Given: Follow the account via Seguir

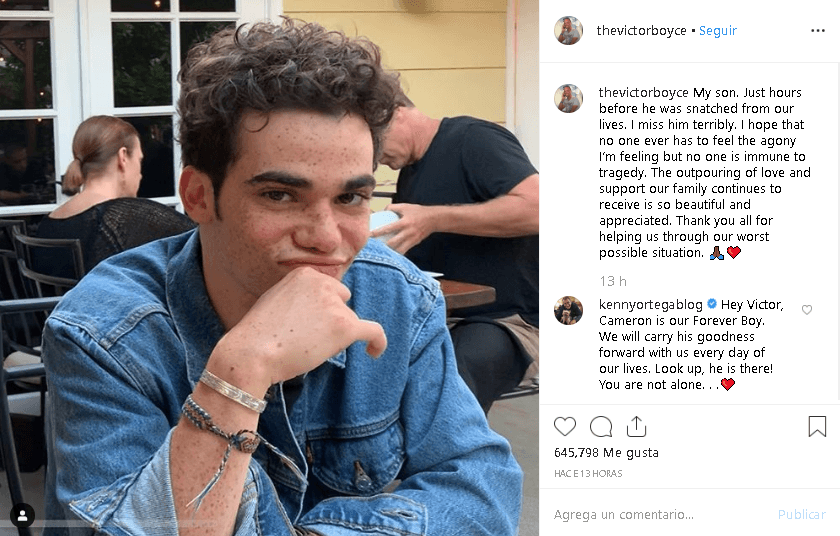Looking at the screenshot, I should [718, 31].
